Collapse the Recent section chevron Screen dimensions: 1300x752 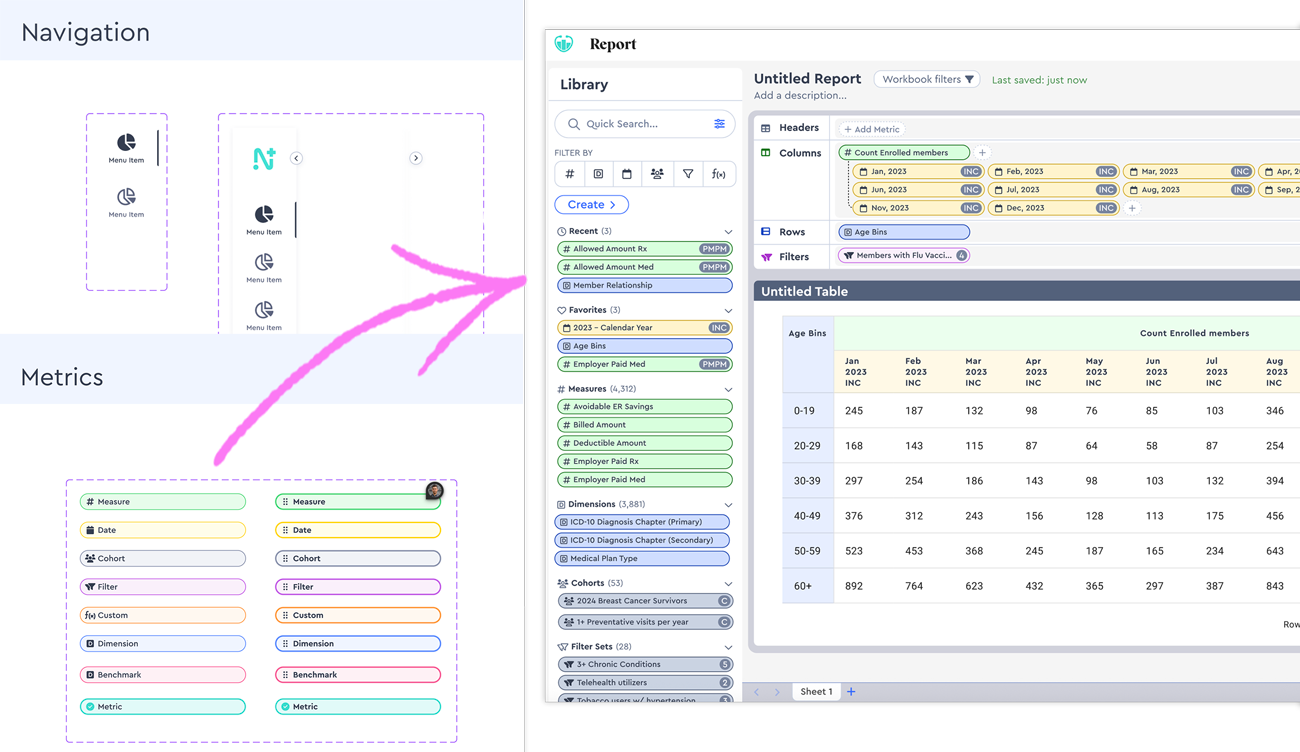click(728, 232)
